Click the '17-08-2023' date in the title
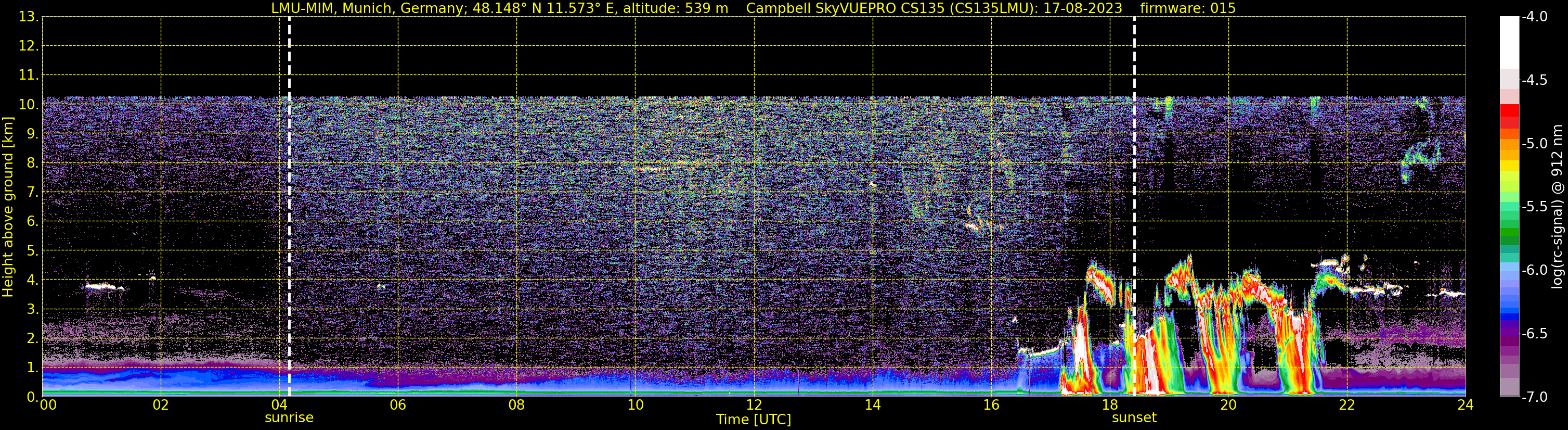Screen dimensions: 1568x430 coord(1083,8)
